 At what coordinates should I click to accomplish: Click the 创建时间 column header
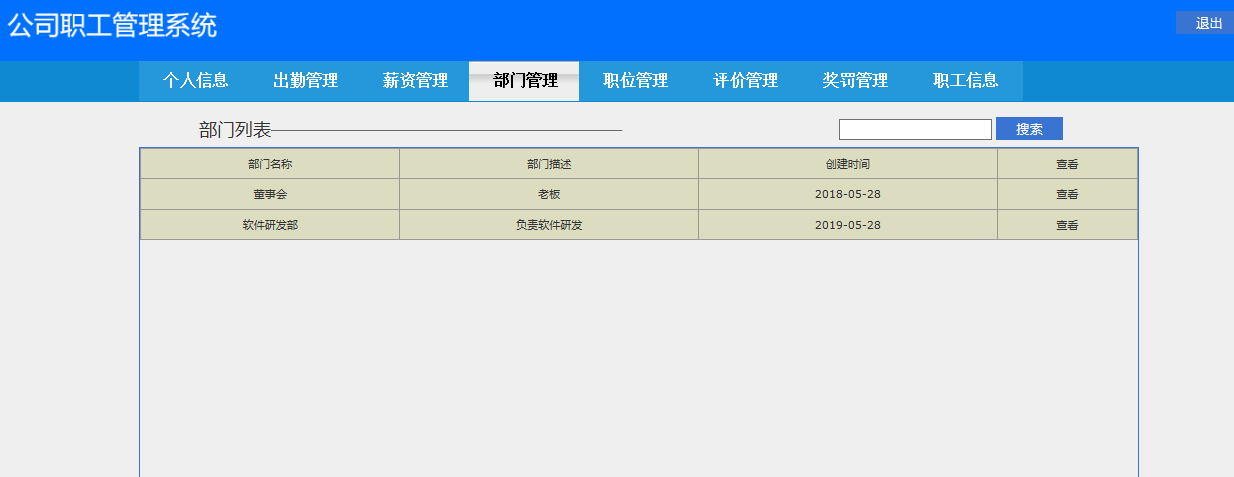click(848, 164)
